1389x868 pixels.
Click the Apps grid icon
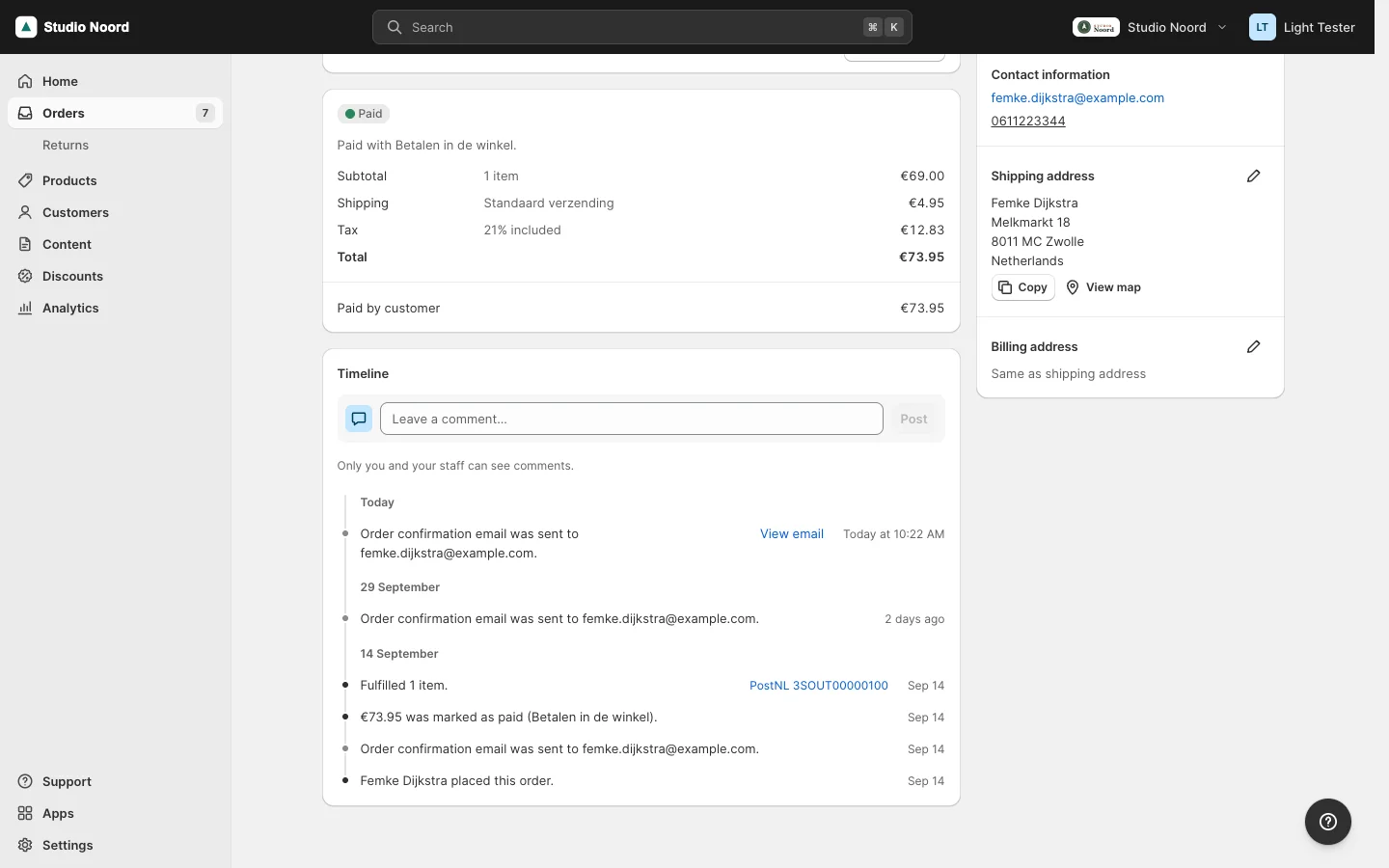(25, 813)
